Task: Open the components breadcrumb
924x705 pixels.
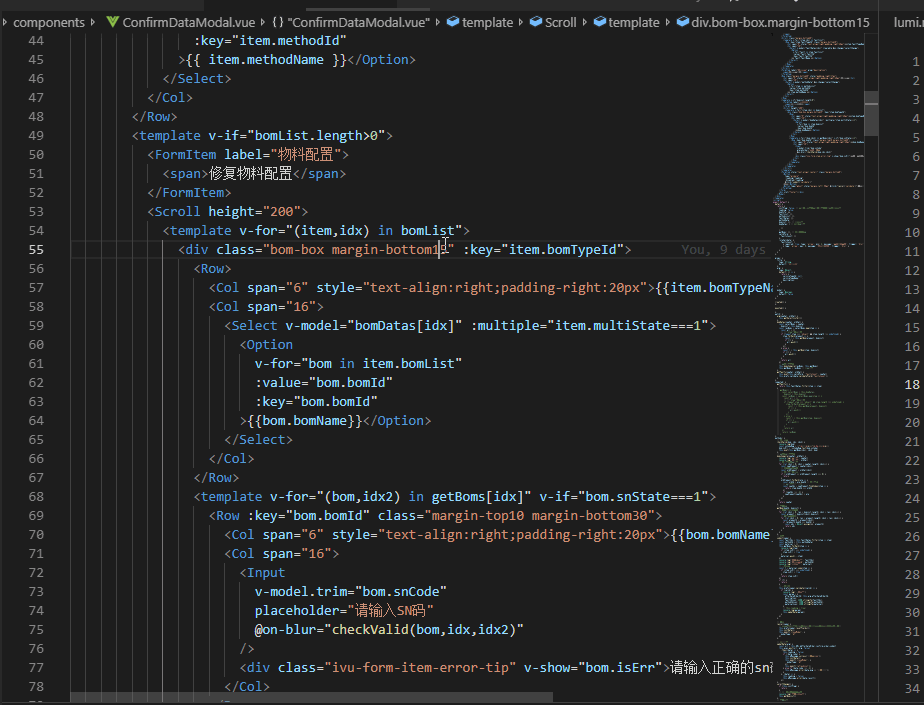Action: [49, 22]
